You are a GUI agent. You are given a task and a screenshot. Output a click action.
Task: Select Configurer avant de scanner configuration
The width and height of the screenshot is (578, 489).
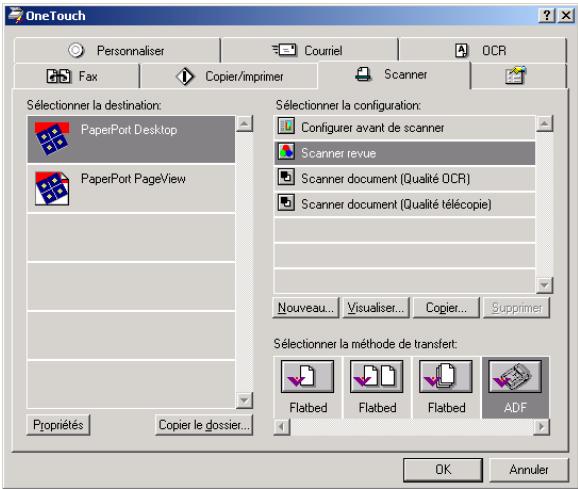coord(404,128)
